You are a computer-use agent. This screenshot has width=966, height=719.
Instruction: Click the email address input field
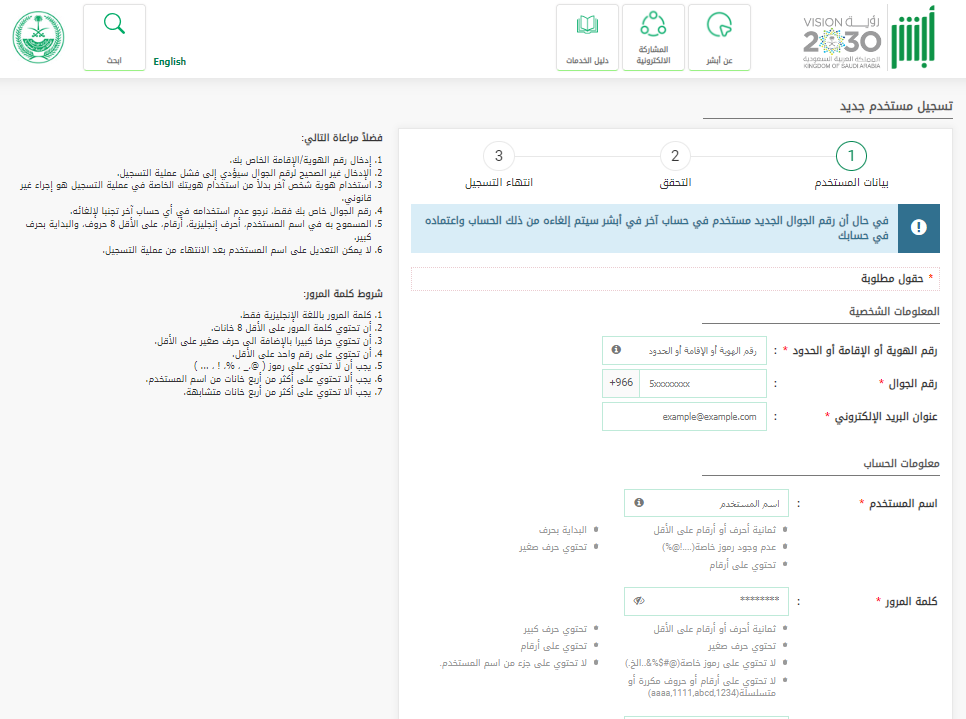click(684, 416)
